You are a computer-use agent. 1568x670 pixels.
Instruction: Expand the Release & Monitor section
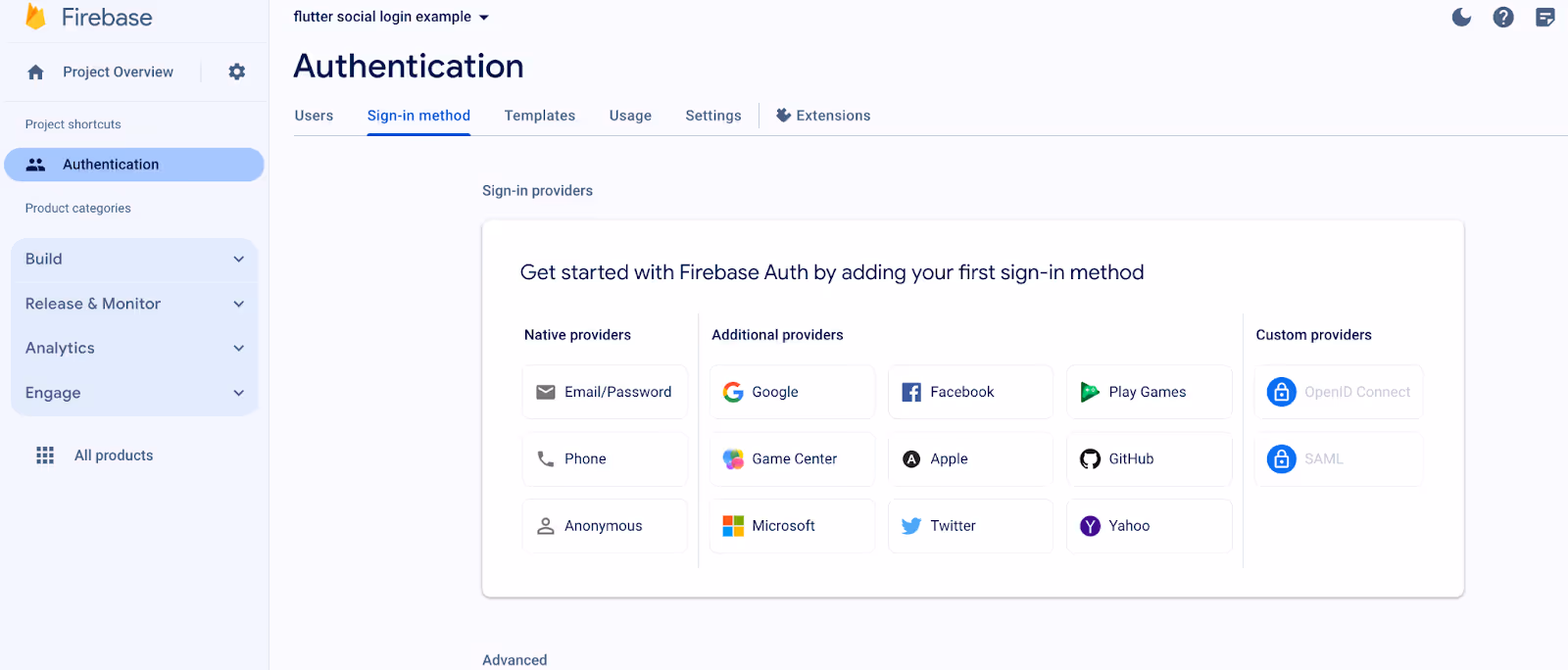tap(134, 304)
